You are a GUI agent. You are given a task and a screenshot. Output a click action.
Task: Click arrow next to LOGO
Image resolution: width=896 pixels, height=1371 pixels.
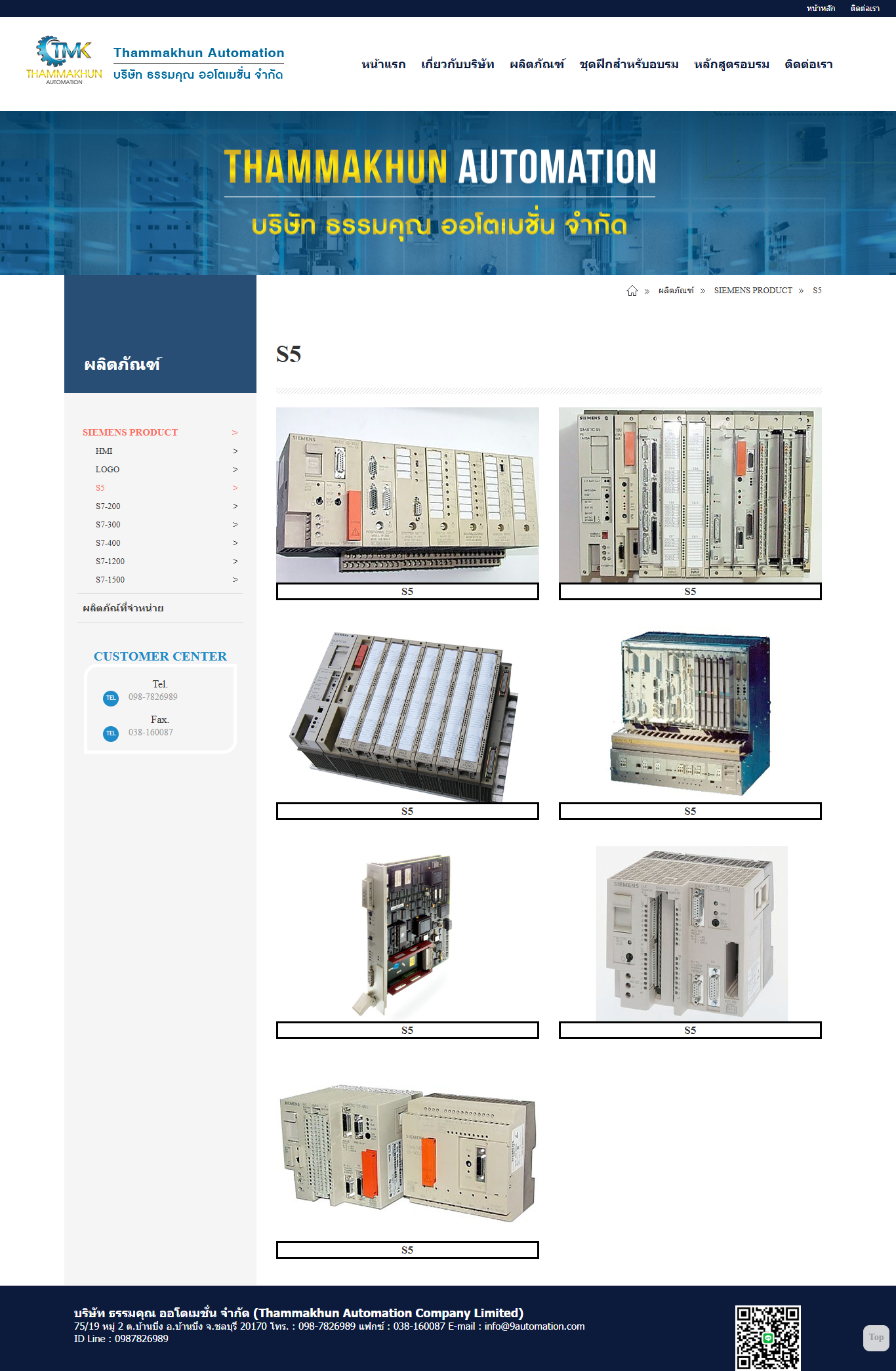235,470
